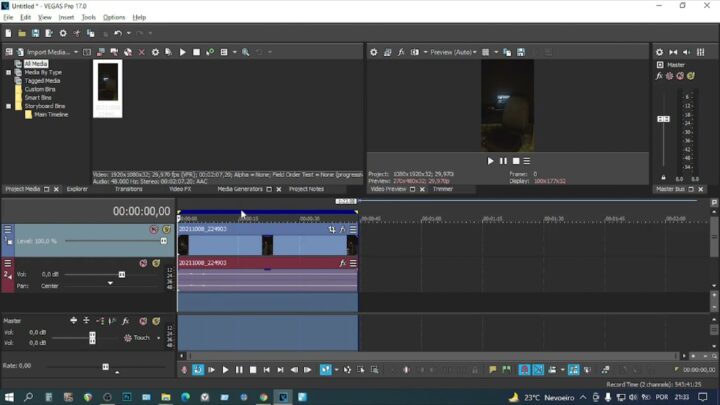720x405 pixels.
Task: Solo audio track 2
Action: [x=156, y=263]
